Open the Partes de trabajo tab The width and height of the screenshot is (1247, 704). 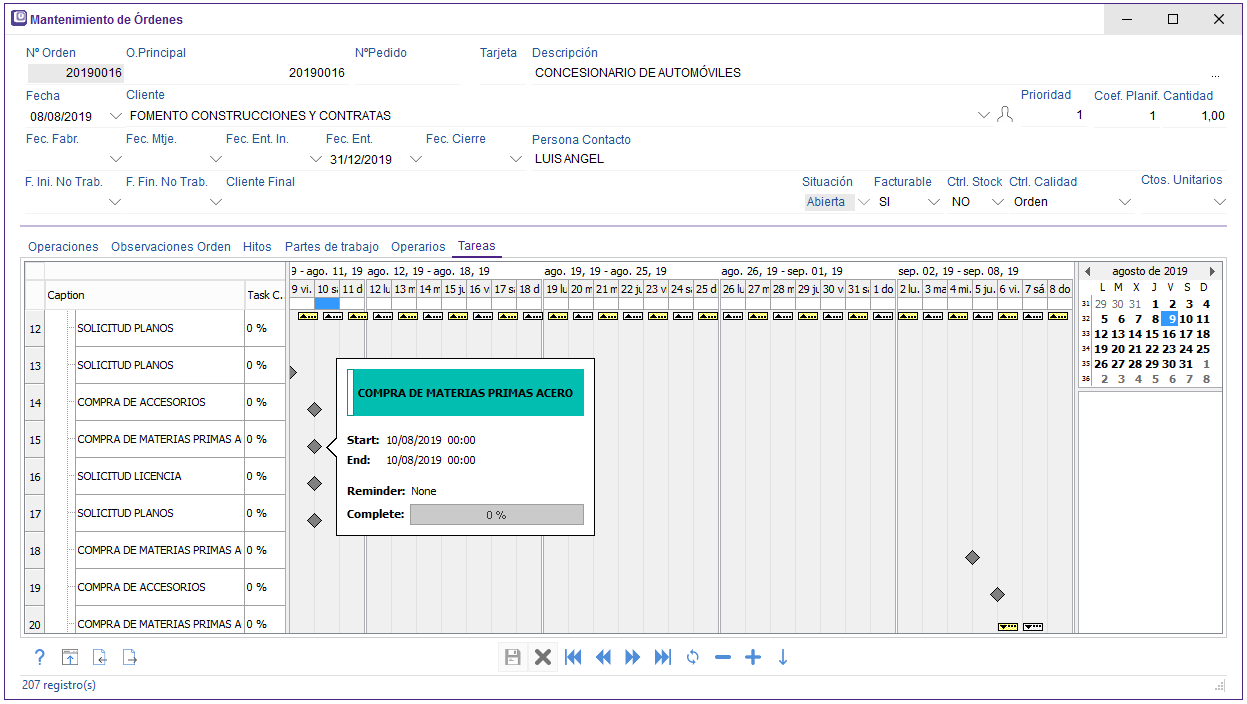coord(331,246)
